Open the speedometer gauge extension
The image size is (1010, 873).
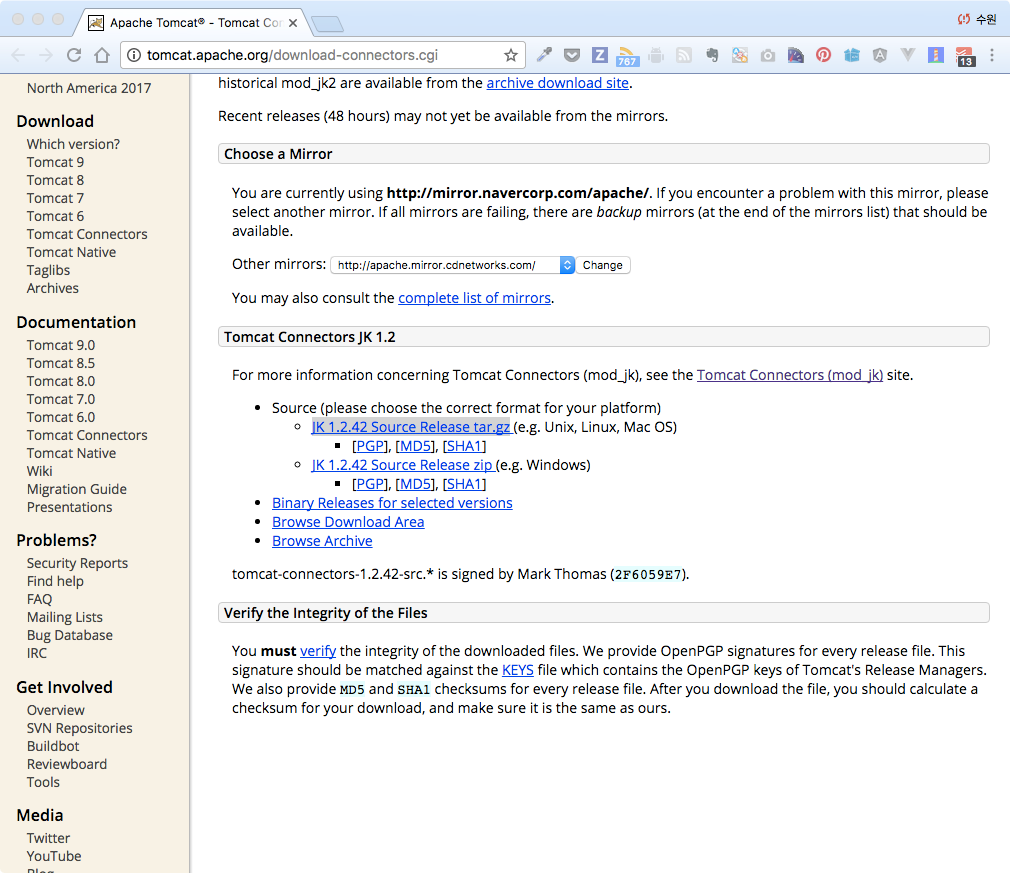796,55
